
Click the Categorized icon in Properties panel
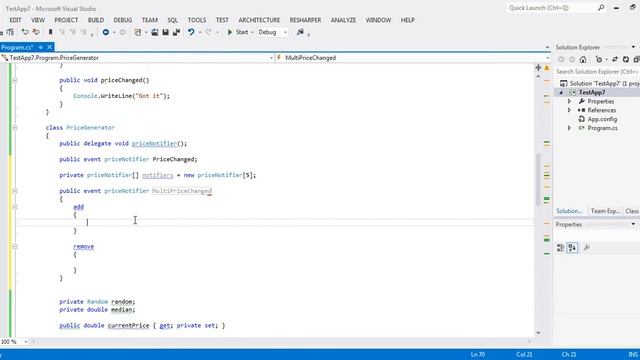click(x=560, y=248)
